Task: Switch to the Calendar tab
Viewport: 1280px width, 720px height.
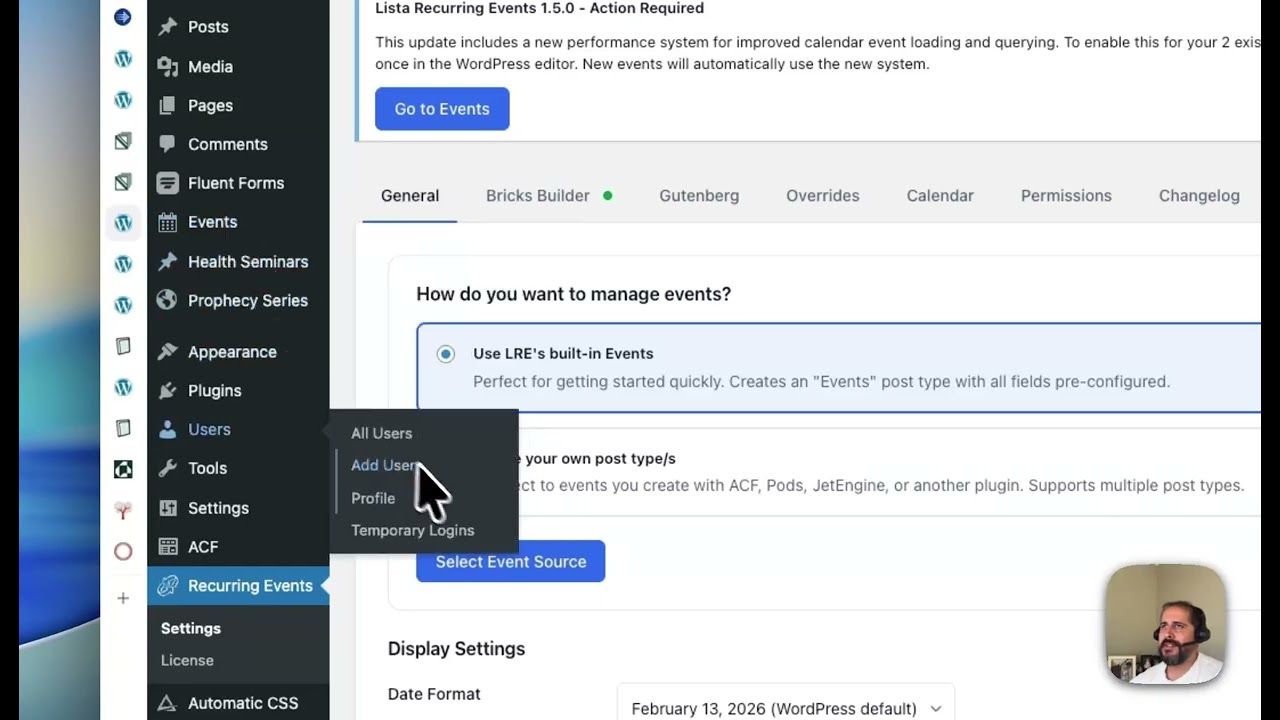Action: 940,196
